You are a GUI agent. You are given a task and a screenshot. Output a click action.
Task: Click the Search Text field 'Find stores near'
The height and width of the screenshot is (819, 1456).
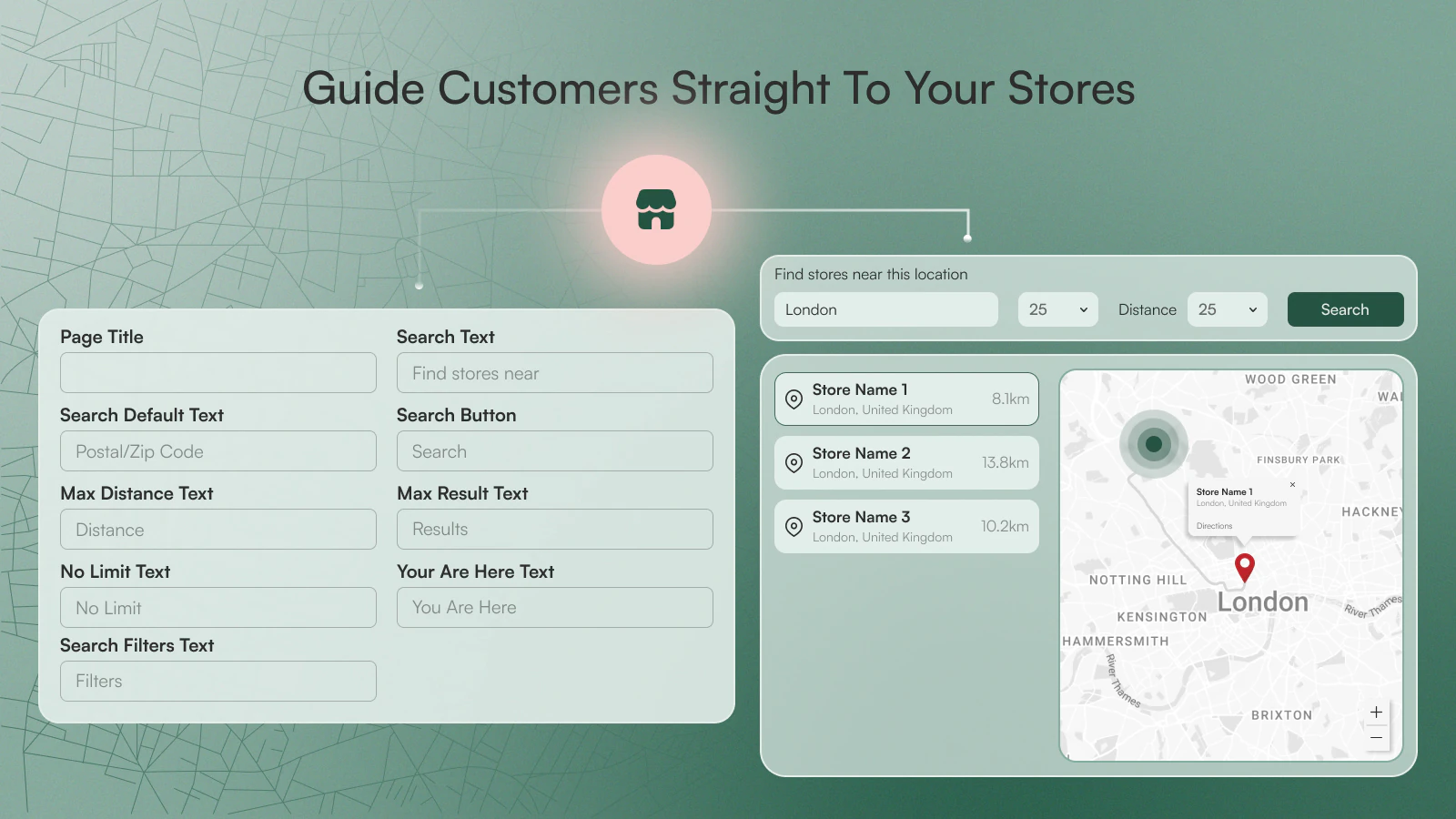point(554,373)
